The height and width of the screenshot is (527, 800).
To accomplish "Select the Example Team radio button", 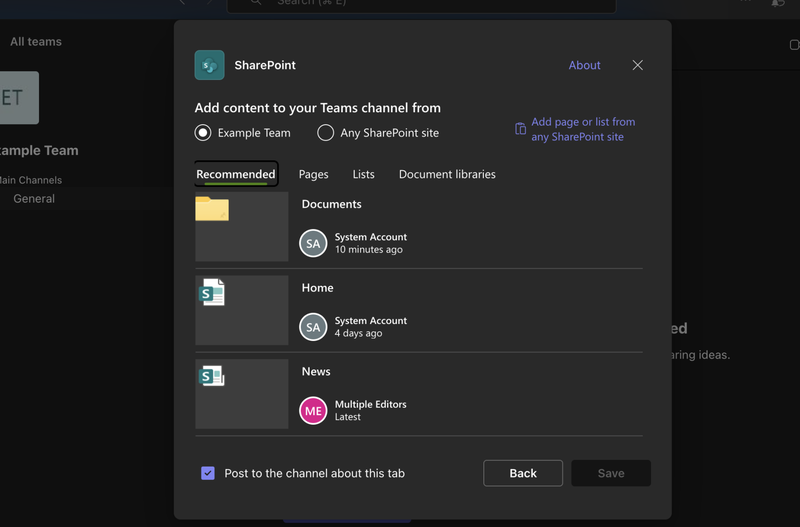I will 203,132.
